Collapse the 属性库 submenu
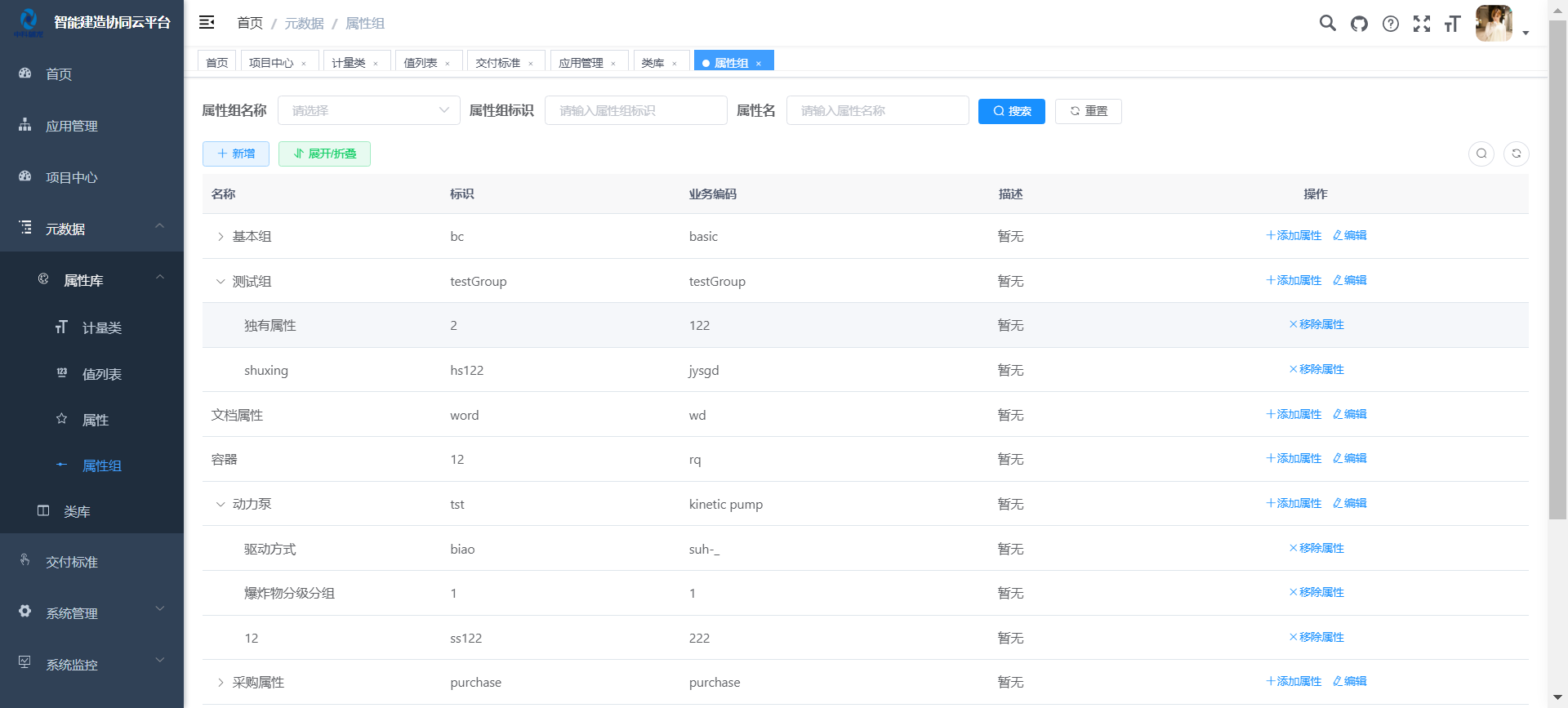 91,280
